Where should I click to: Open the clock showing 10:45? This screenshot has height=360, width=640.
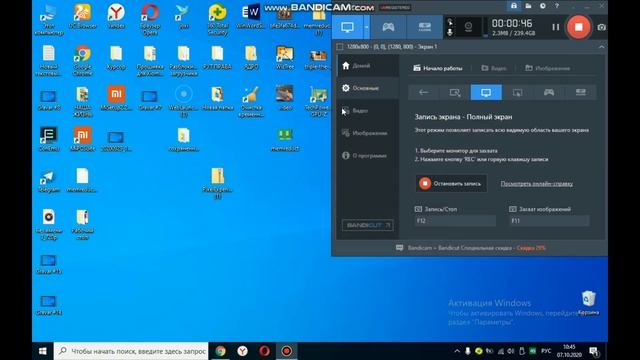coord(569,351)
